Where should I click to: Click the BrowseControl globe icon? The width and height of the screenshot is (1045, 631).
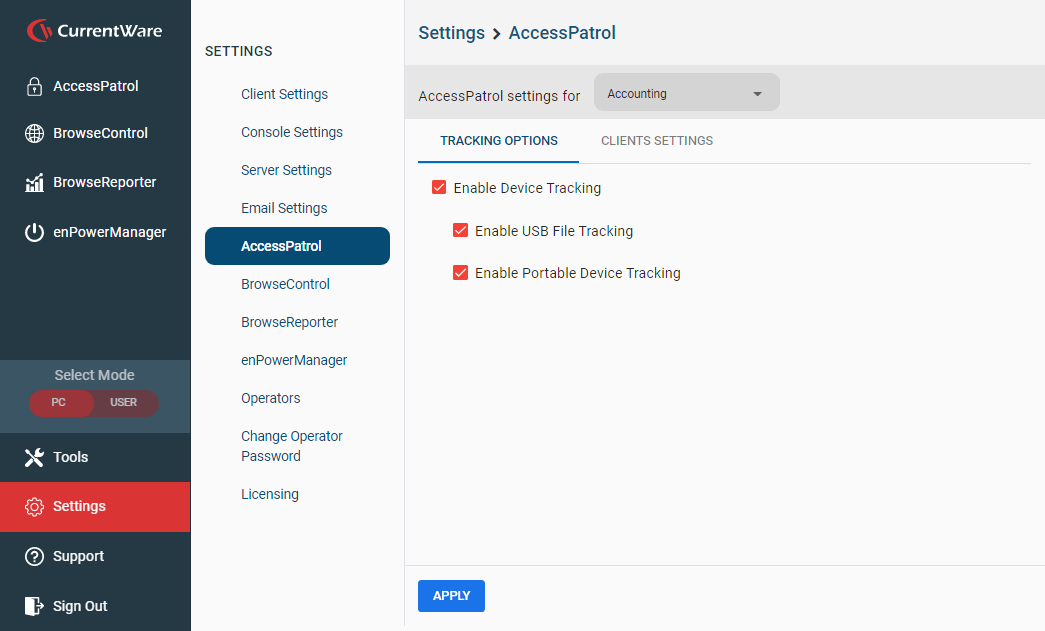(x=34, y=133)
